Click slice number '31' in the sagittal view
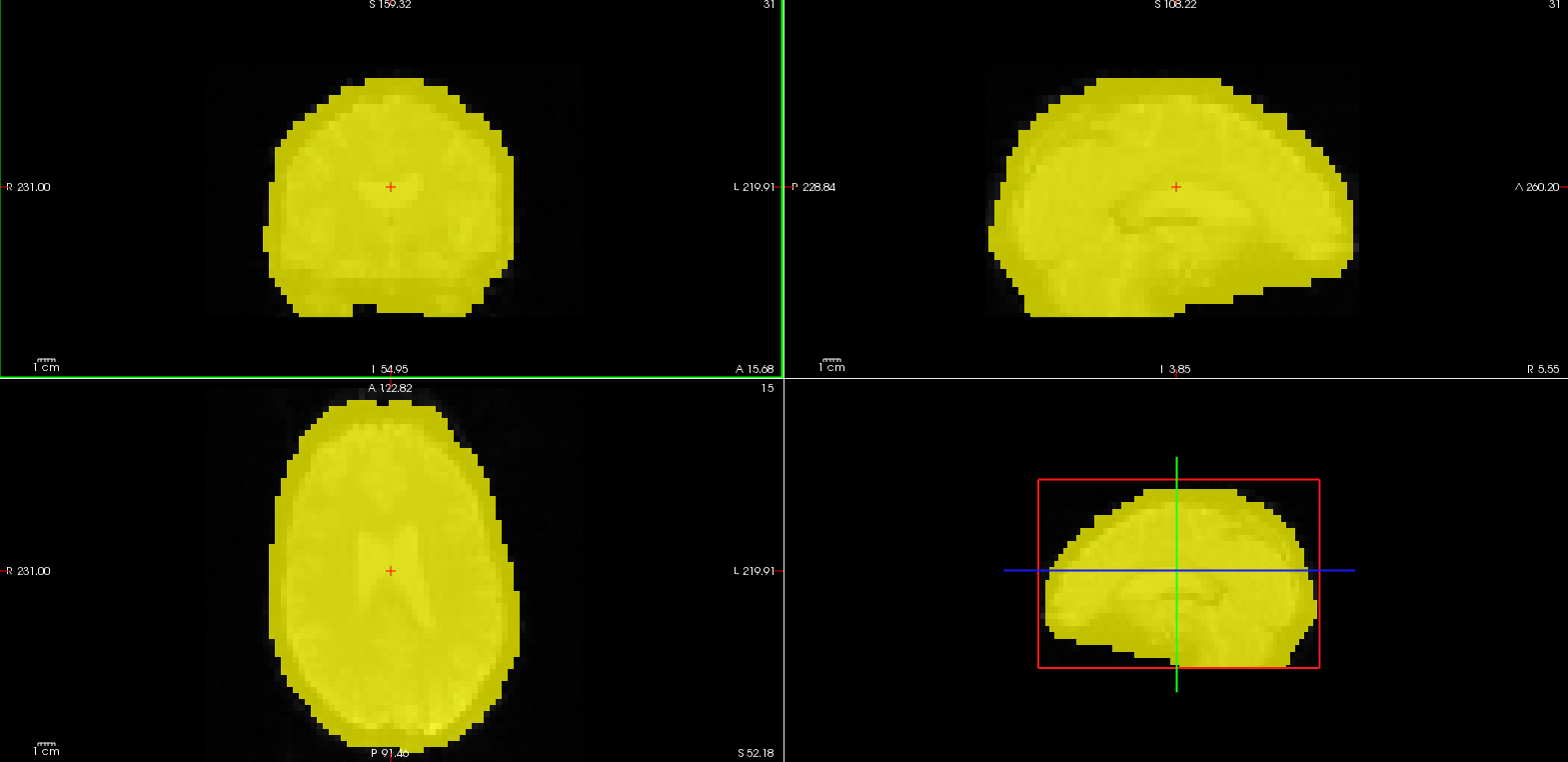Viewport: 1568px width, 762px height. tap(1554, 5)
